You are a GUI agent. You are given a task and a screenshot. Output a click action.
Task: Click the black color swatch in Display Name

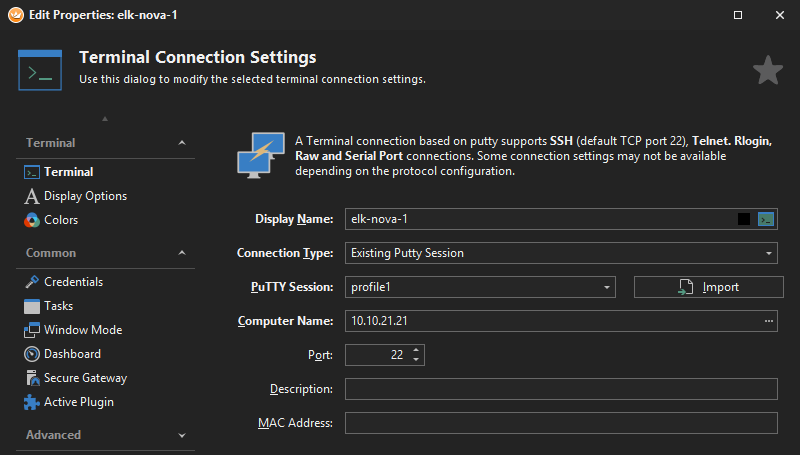coord(744,219)
